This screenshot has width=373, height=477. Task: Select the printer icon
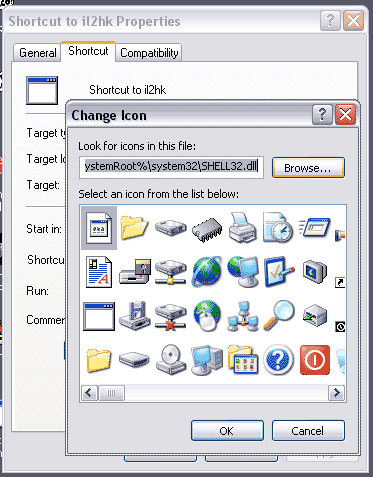point(243,227)
